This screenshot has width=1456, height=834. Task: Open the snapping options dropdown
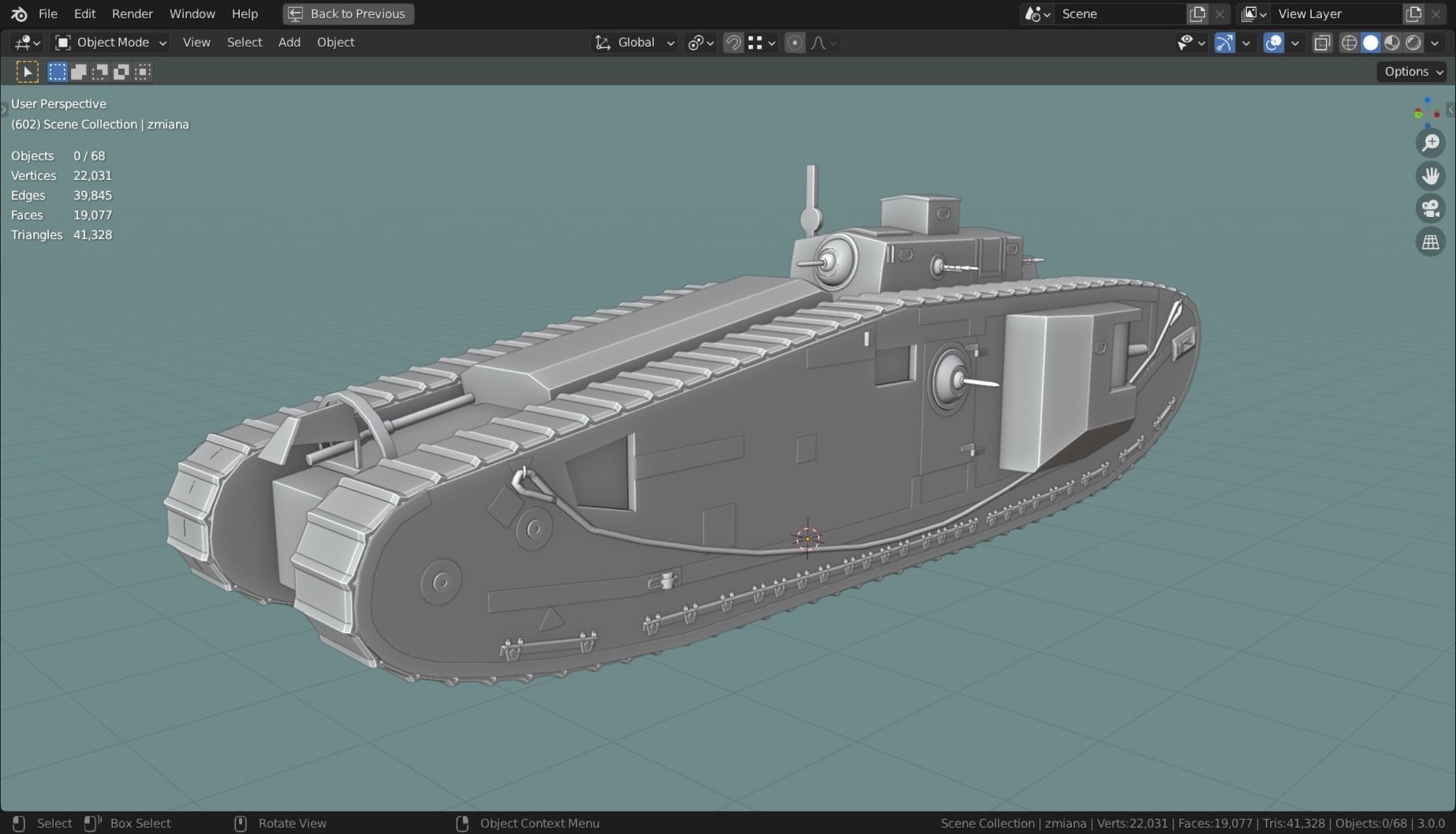(762, 43)
